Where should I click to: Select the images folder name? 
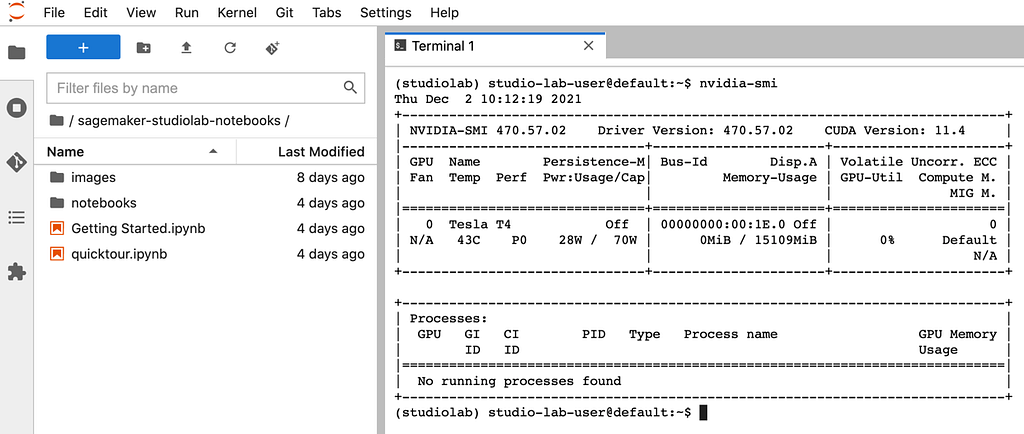93,177
